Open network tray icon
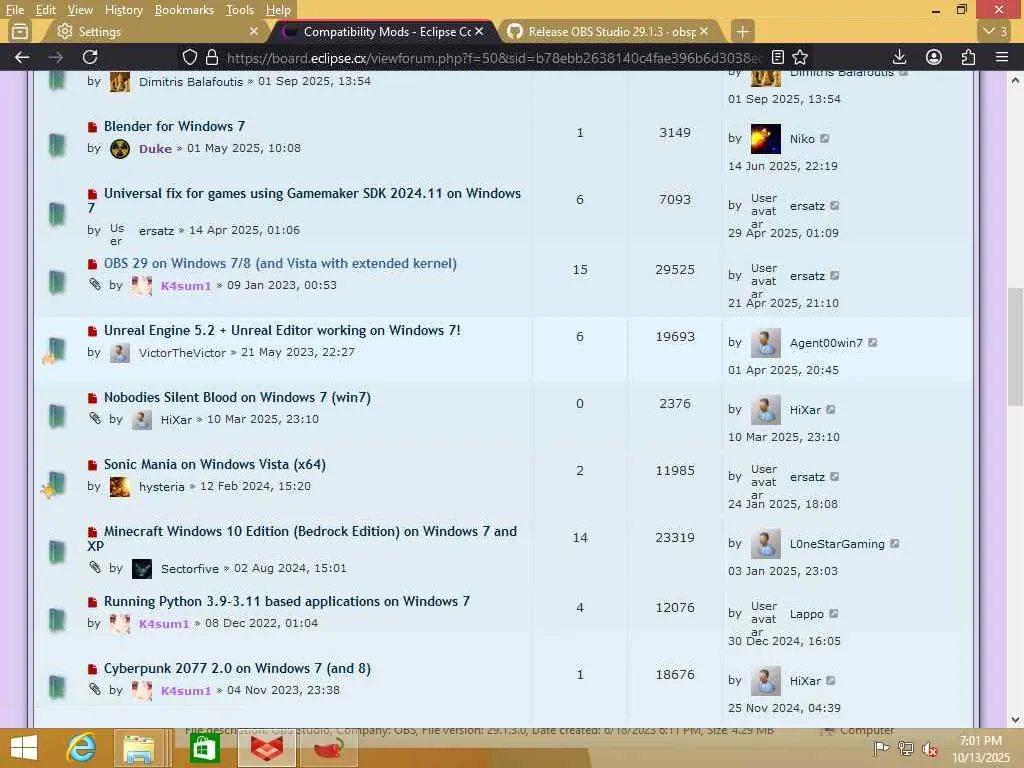 pos(906,749)
